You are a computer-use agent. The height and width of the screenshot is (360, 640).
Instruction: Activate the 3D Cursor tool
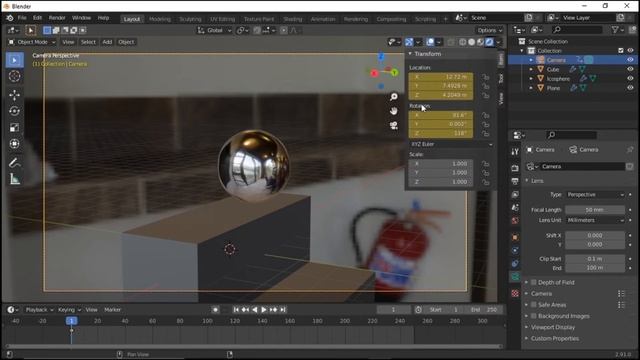15,76
